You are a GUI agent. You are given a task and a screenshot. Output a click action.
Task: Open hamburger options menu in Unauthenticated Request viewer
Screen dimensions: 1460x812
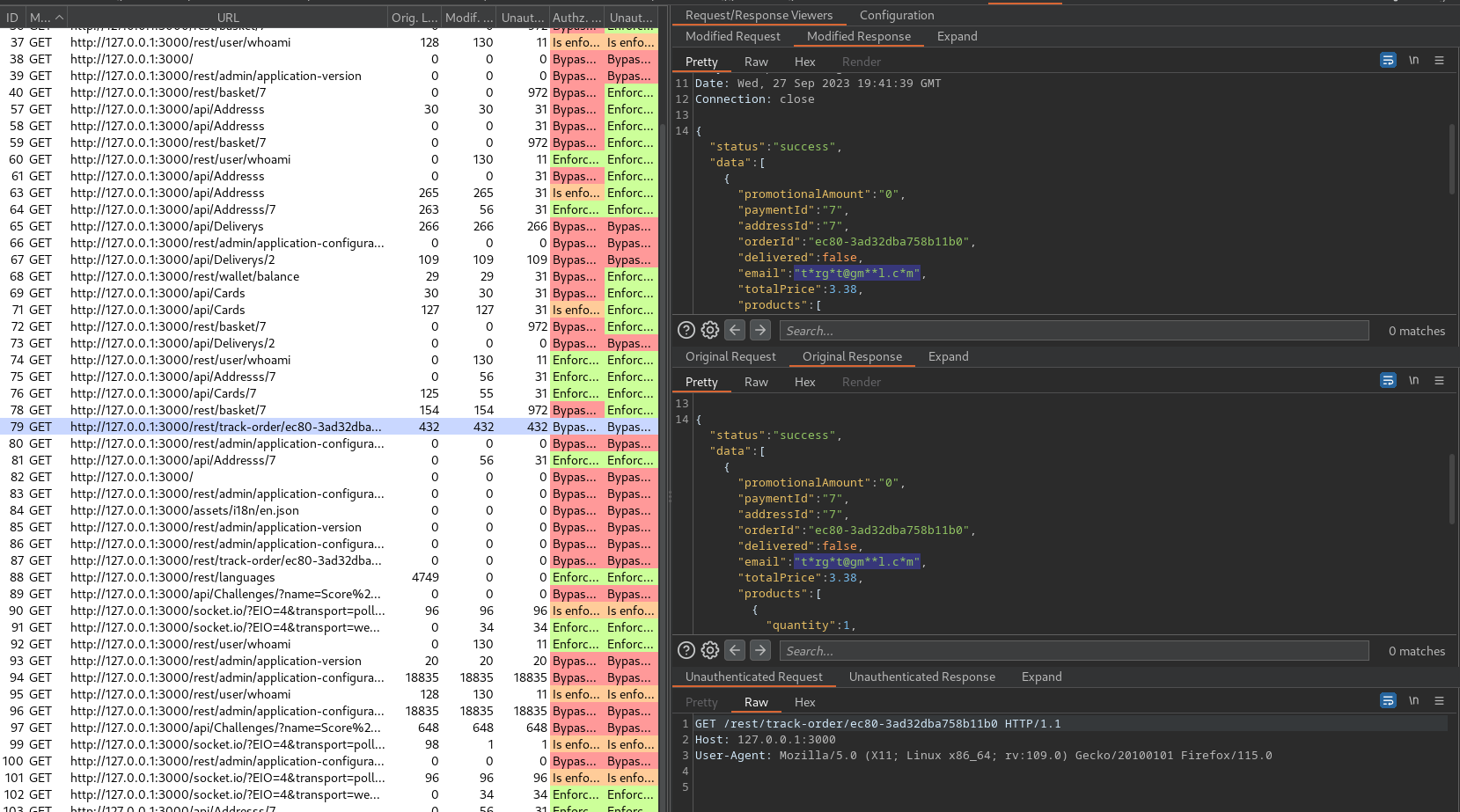[x=1440, y=701]
